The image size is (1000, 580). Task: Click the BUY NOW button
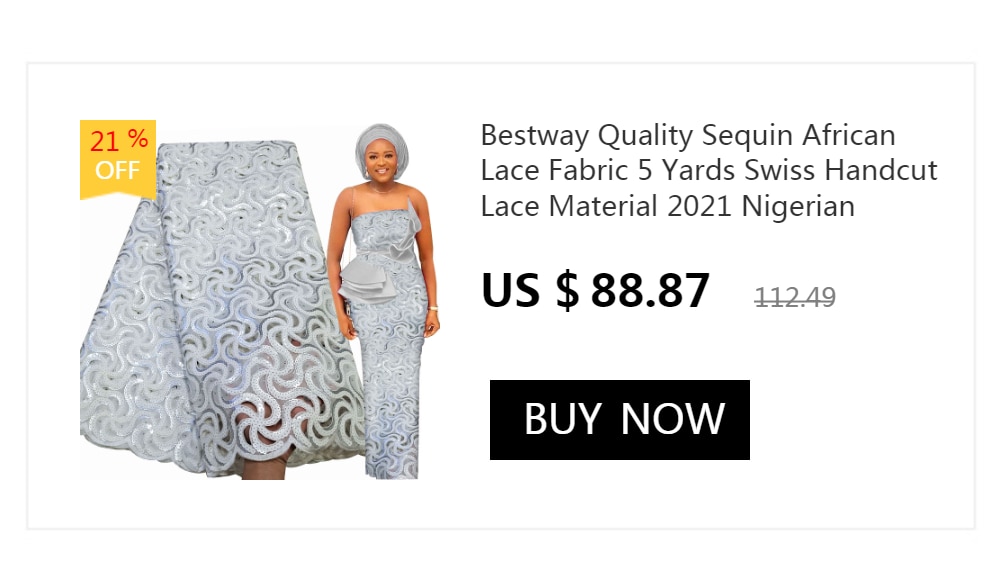tap(619, 420)
